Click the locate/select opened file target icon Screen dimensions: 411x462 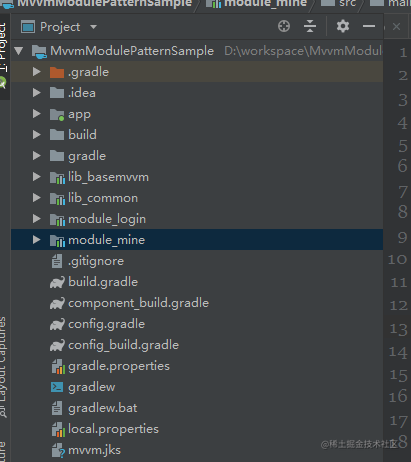point(284,26)
